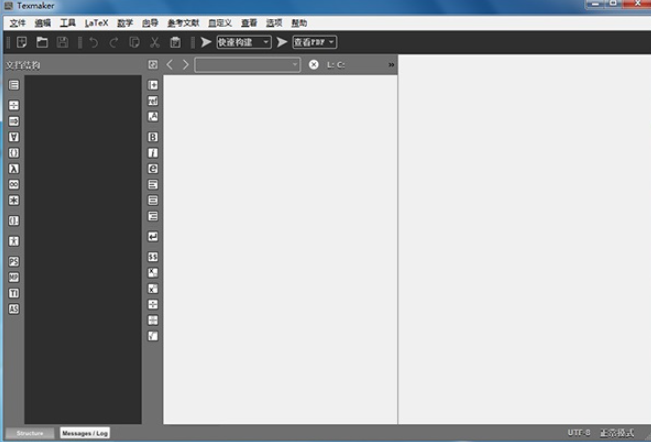Open the Greek letters panel (λ icon)
This screenshot has height=442, width=651.
coord(14,168)
